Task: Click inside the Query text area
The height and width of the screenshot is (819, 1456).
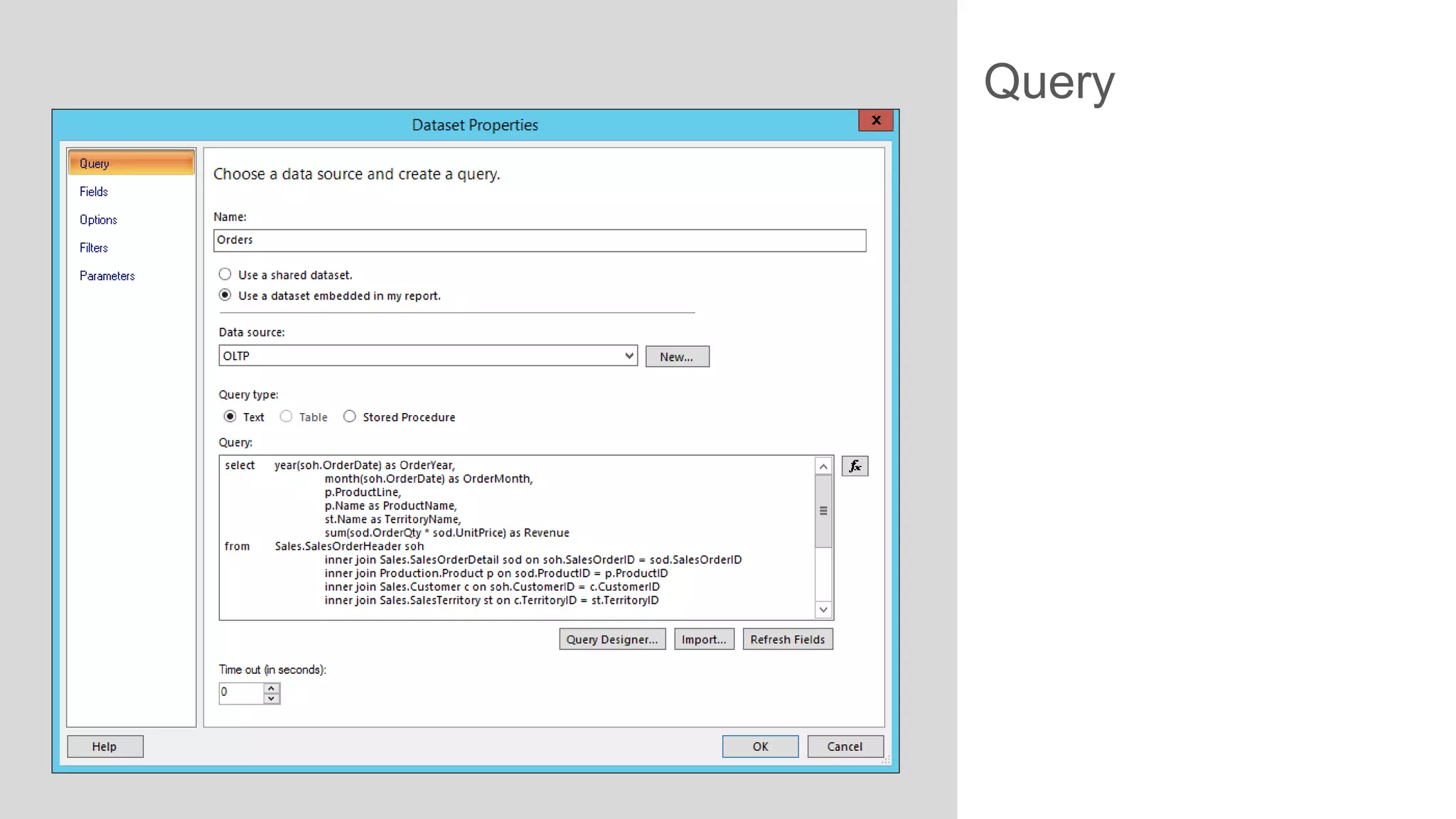Action: (x=517, y=537)
